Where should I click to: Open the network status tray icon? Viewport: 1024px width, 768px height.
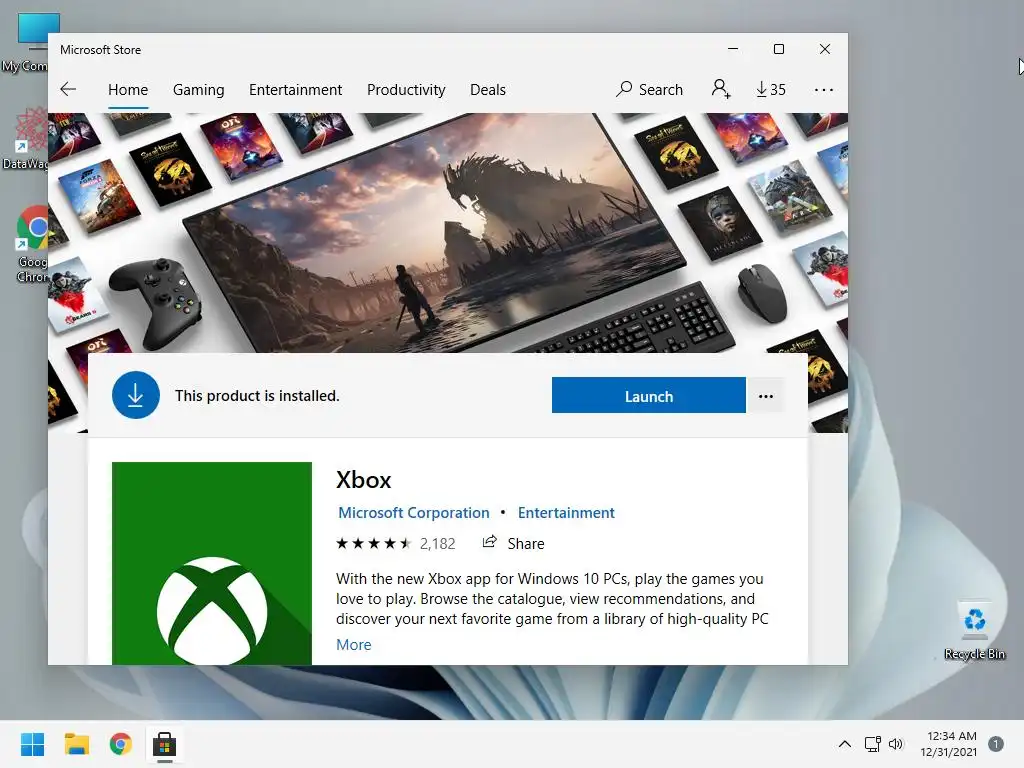(x=872, y=744)
